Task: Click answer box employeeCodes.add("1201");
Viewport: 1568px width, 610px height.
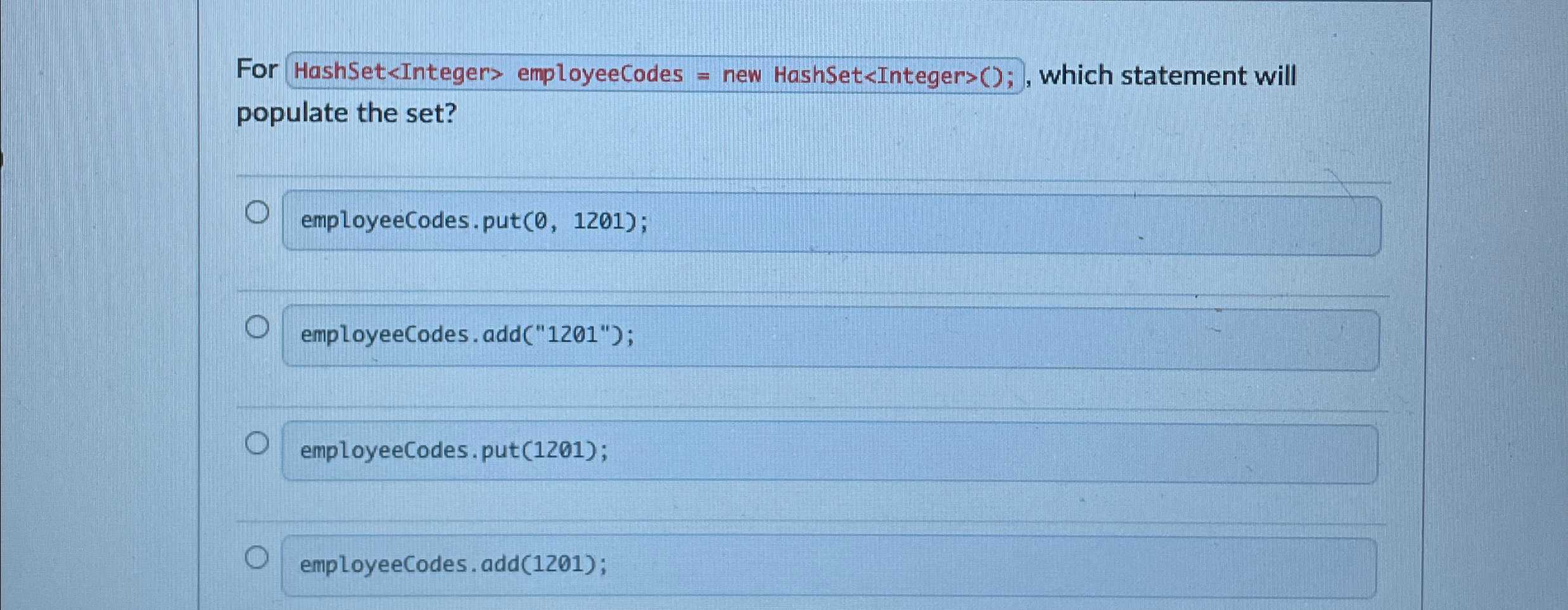Action: 831,338
